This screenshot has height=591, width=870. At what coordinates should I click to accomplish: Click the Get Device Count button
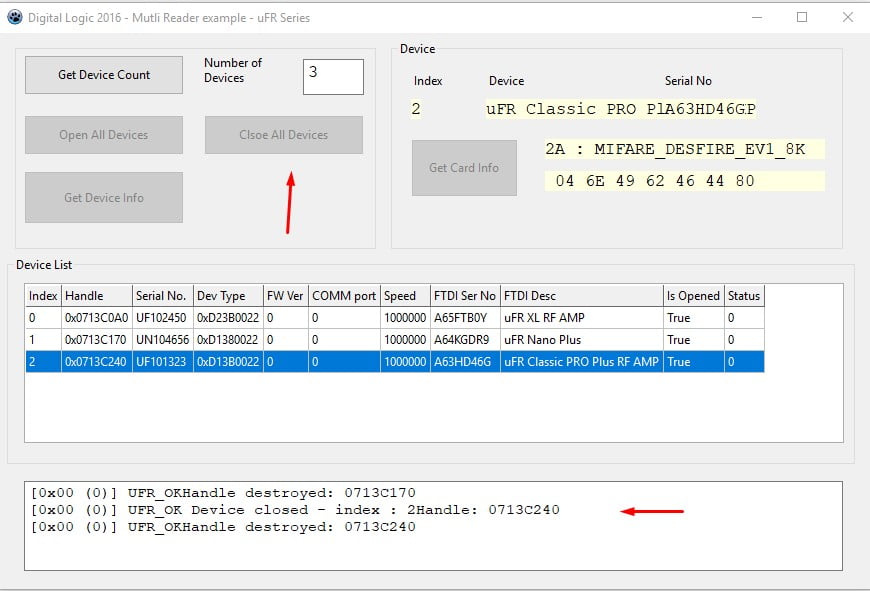click(x=104, y=75)
